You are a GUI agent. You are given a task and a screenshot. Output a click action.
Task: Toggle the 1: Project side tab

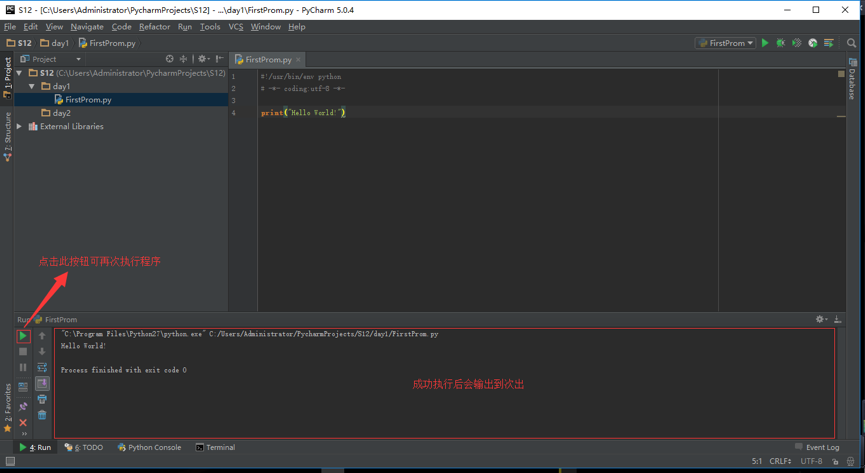7,77
